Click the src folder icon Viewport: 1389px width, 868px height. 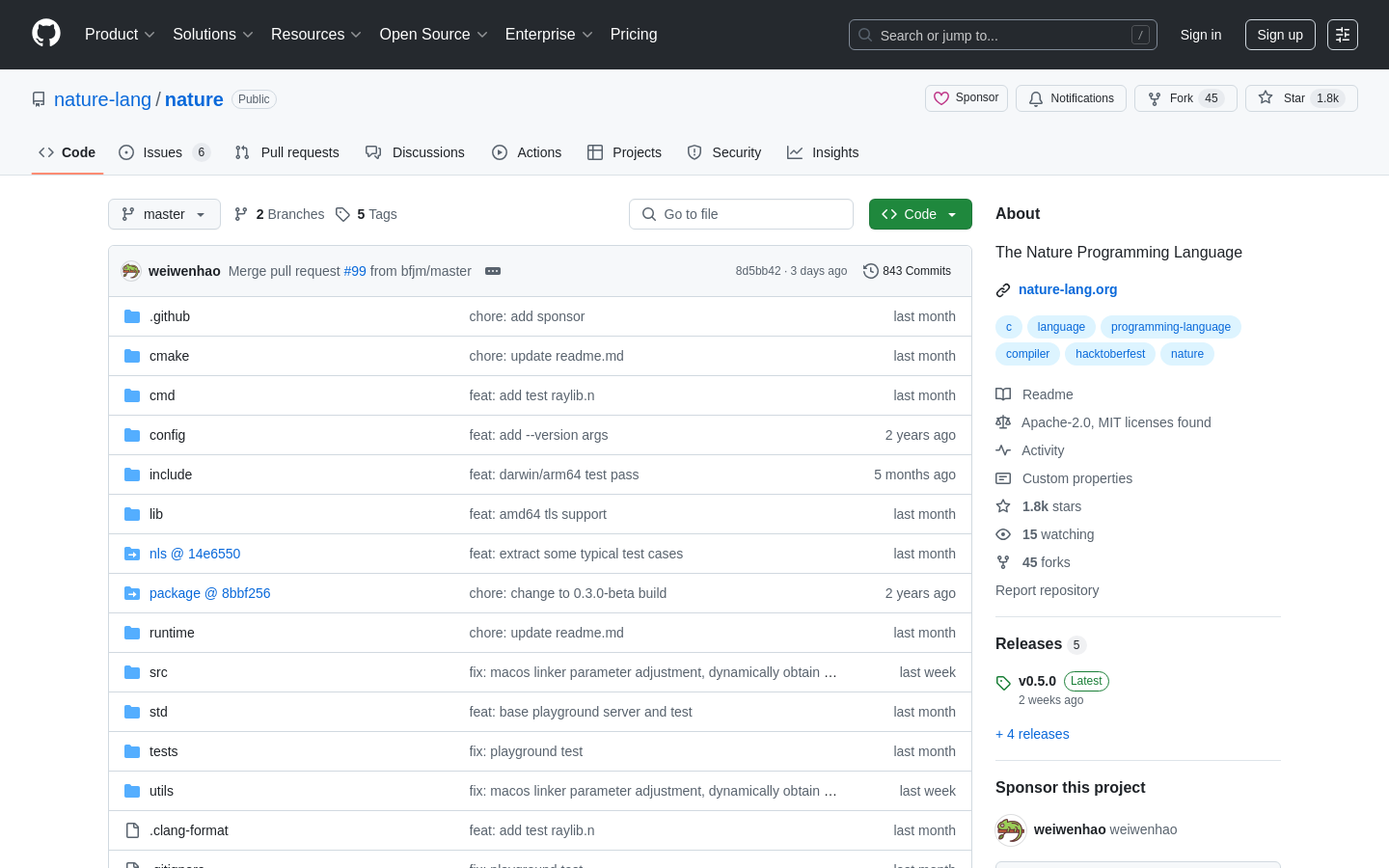point(132,672)
